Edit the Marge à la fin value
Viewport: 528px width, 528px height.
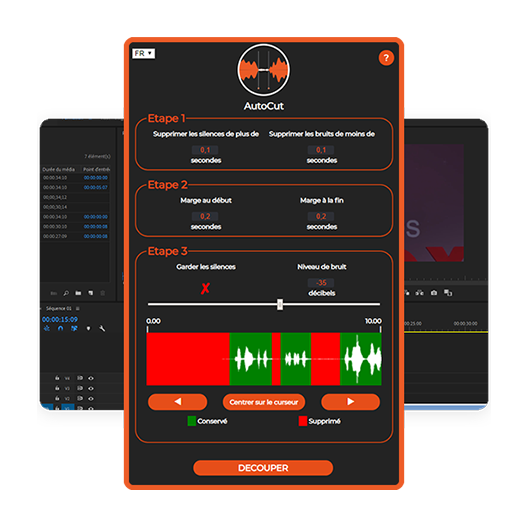(321, 216)
